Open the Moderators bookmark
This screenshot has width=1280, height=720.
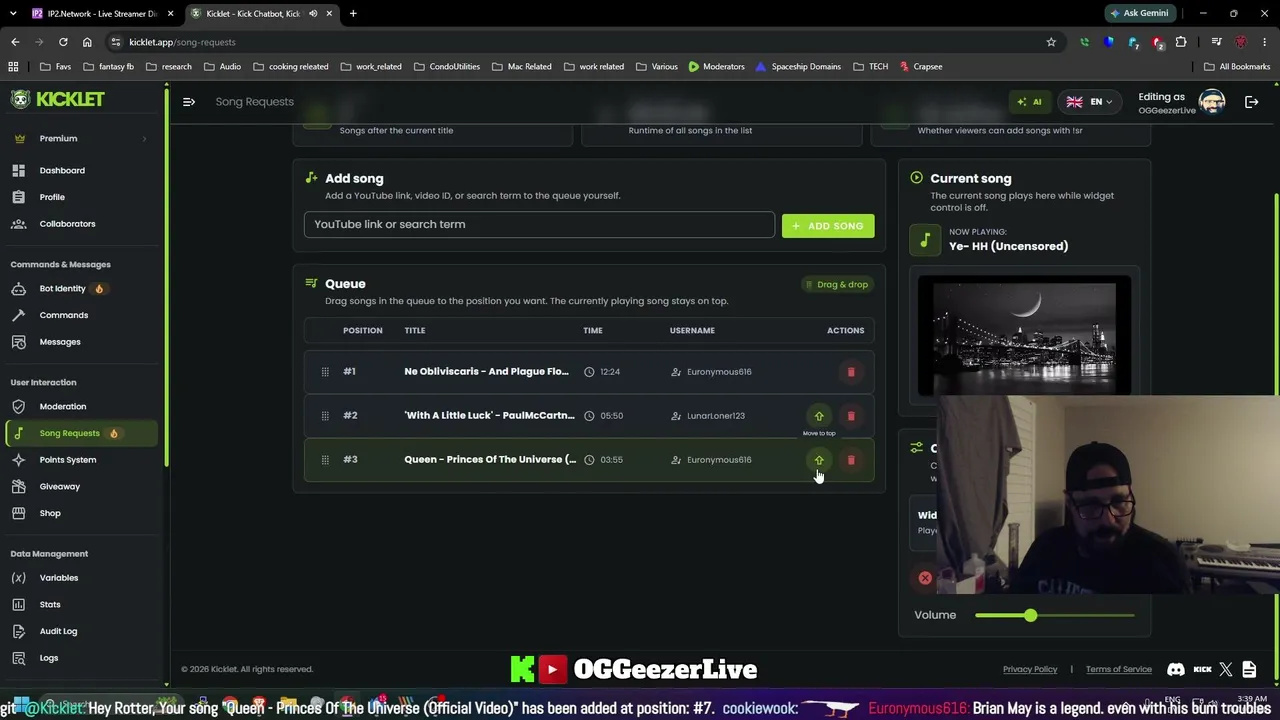click(716, 67)
